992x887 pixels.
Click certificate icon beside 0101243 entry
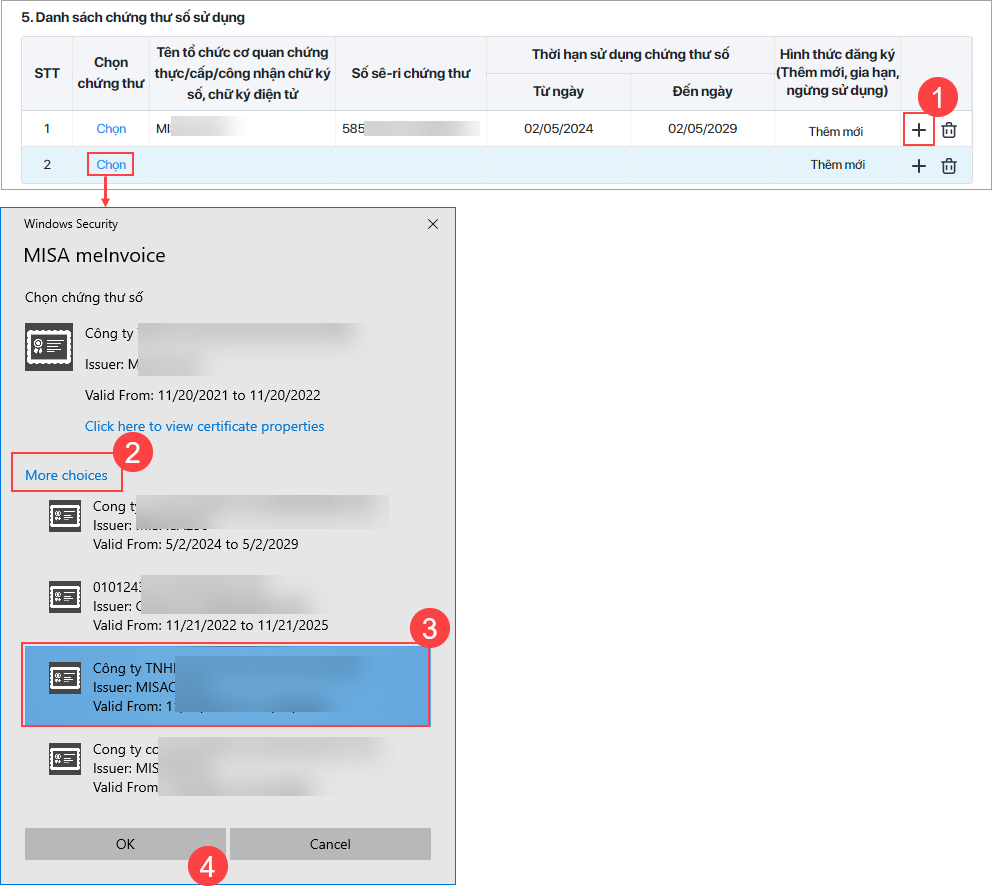coord(65,597)
